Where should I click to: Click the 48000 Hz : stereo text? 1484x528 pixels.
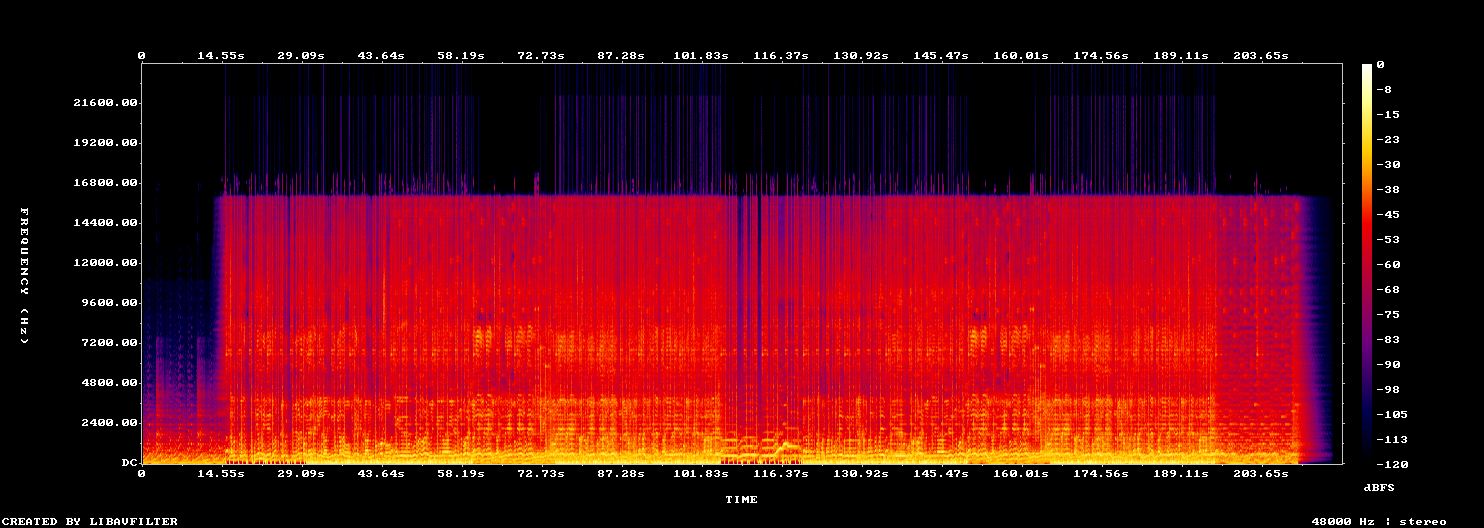point(1378,521)
